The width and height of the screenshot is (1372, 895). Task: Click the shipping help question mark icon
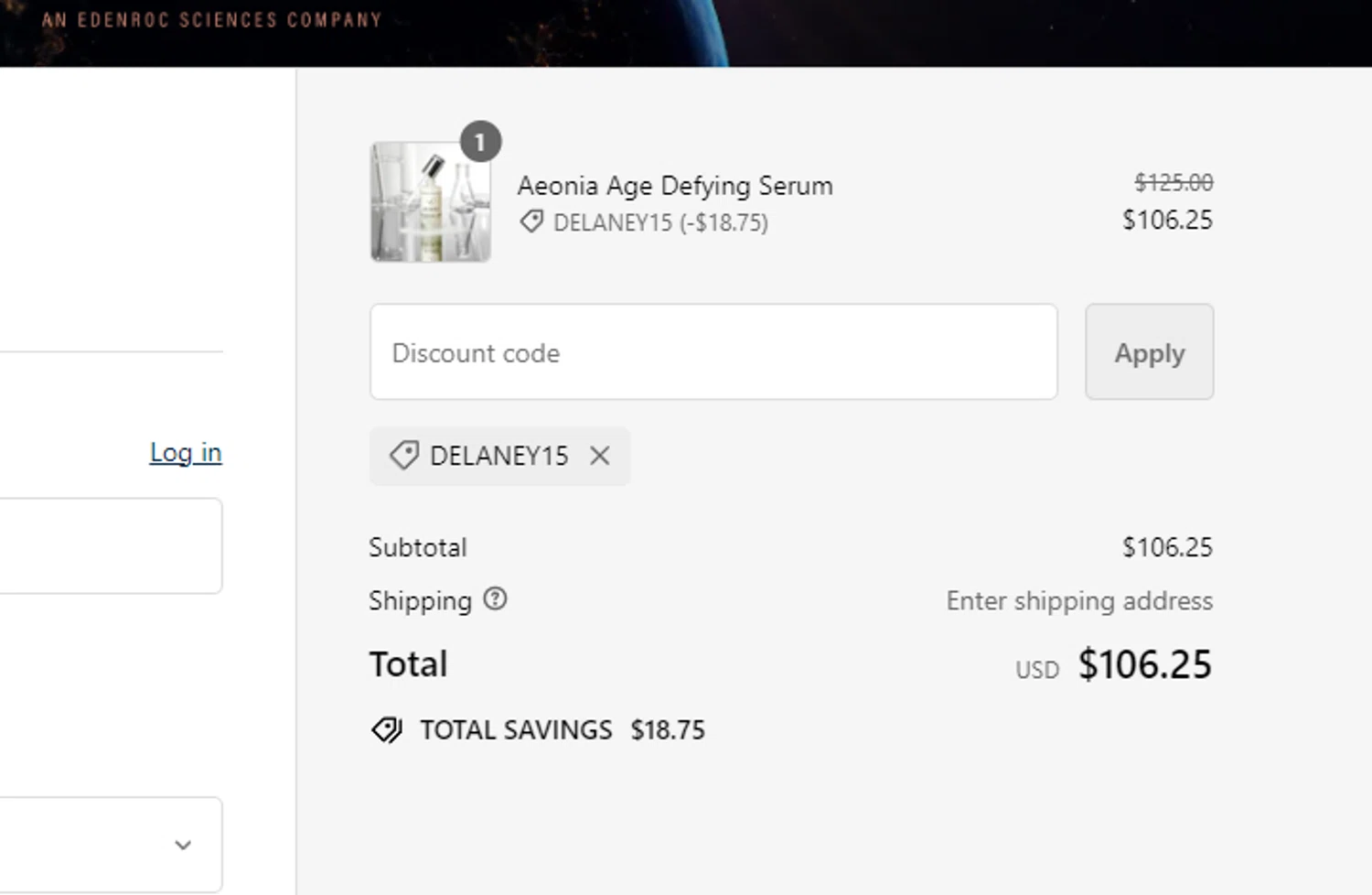[x=495, y=599]
